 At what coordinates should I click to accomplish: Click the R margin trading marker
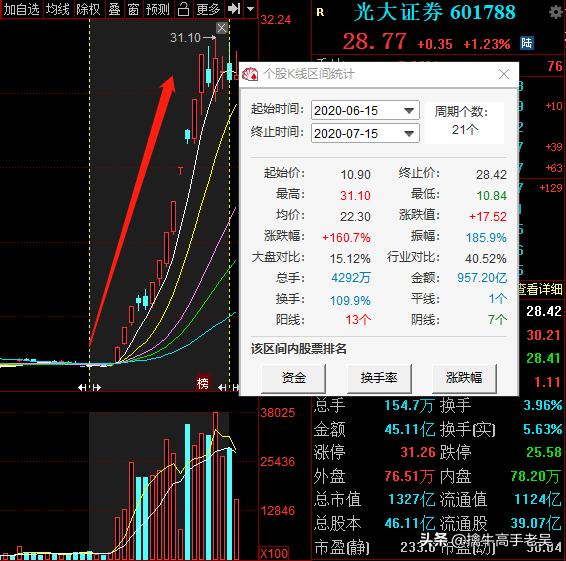click(320, 13)
